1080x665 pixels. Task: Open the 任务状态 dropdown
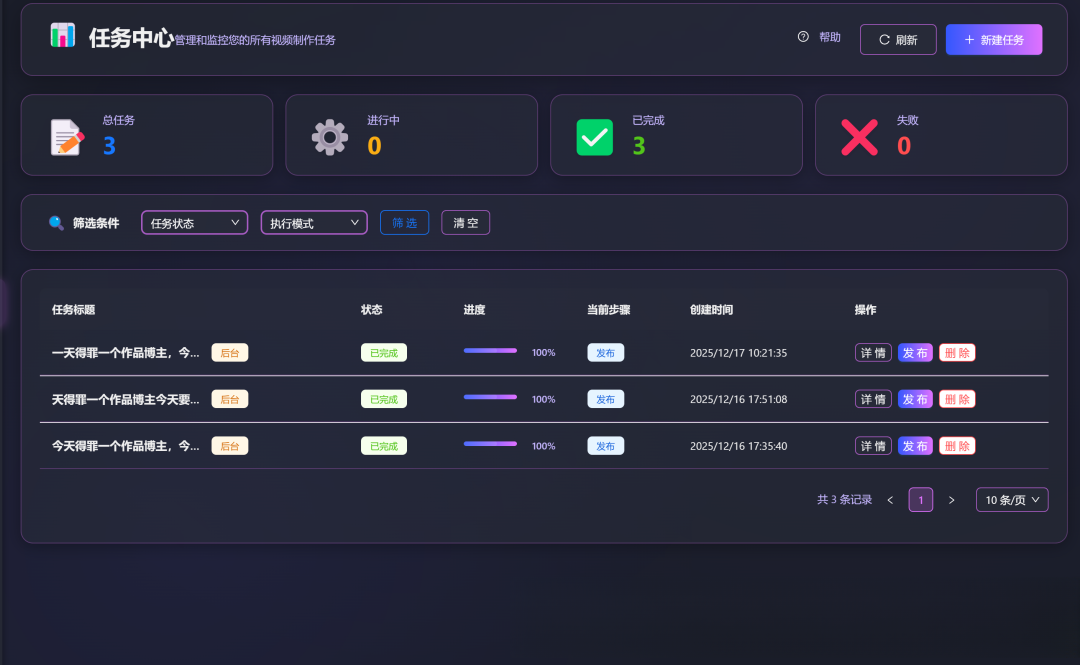(x=195, y=223)
